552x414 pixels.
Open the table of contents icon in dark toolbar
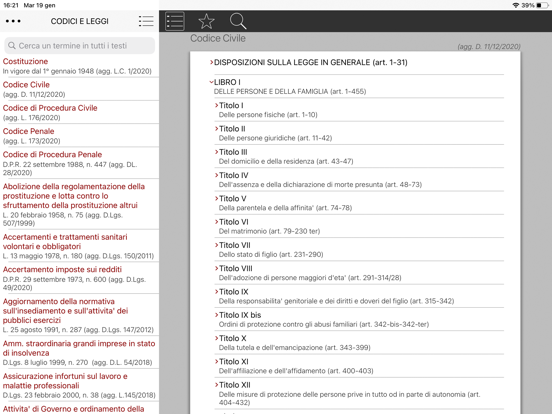[x=175, y=21]
